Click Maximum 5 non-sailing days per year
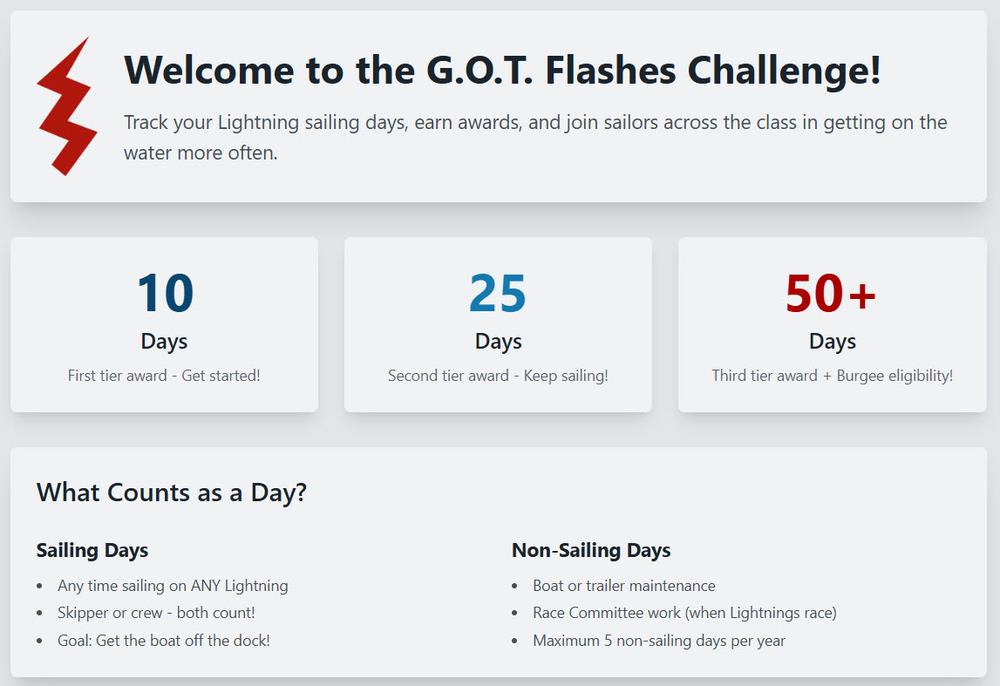The image size is (1000, 686). 659,641
